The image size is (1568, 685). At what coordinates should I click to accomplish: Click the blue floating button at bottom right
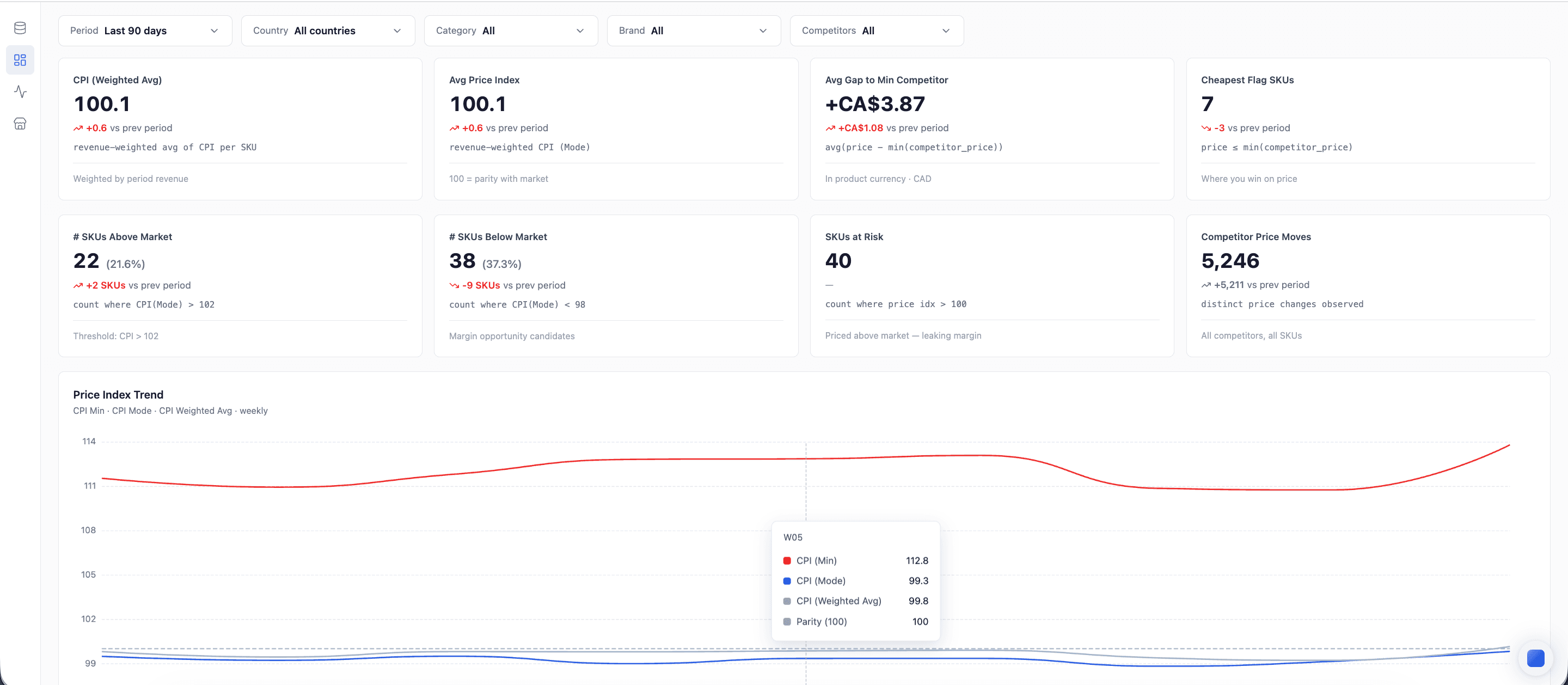click(x=1535, y=658)
